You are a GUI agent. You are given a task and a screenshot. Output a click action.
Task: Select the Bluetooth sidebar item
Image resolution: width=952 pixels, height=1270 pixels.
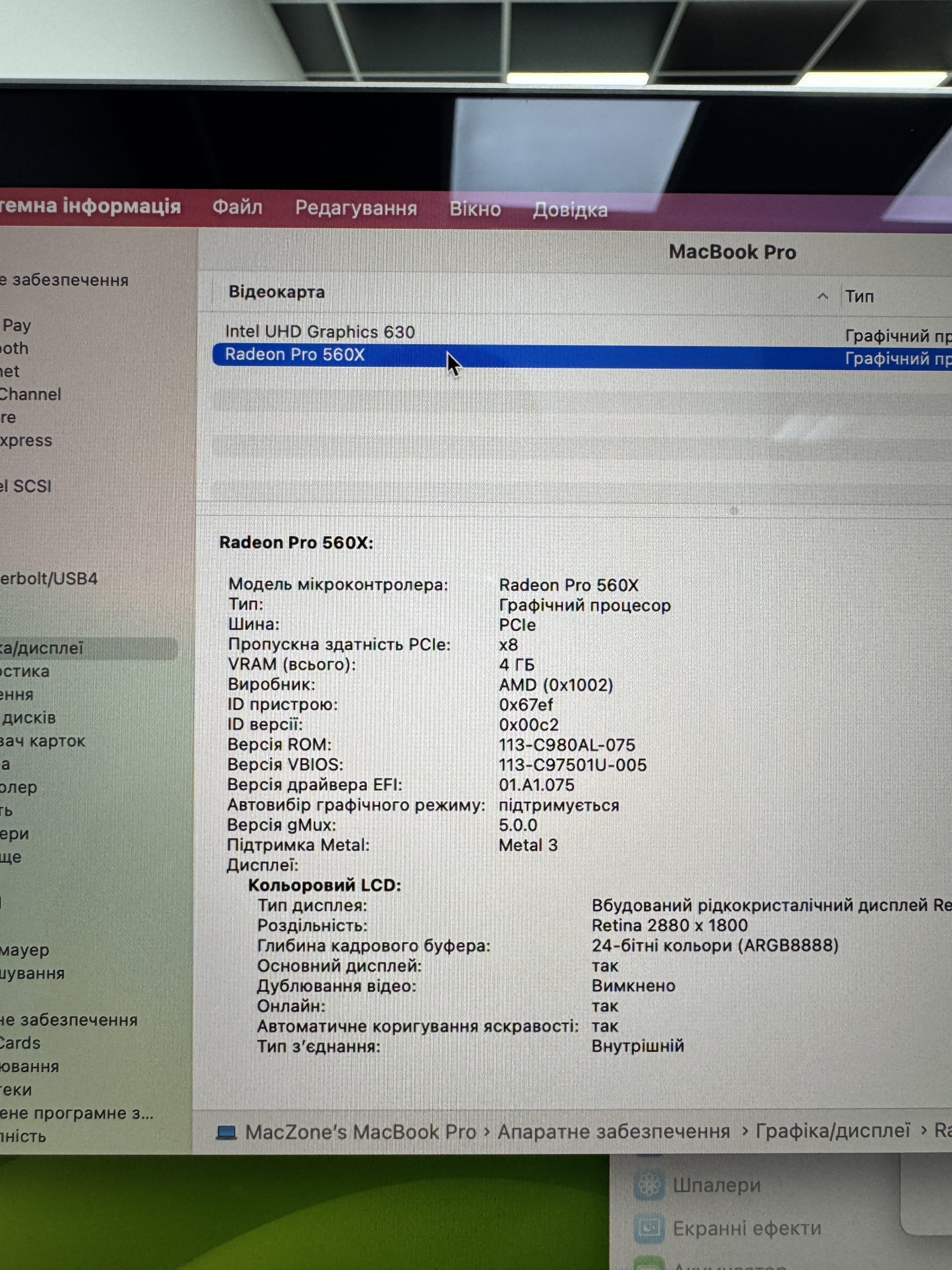[x=14, y=348]
